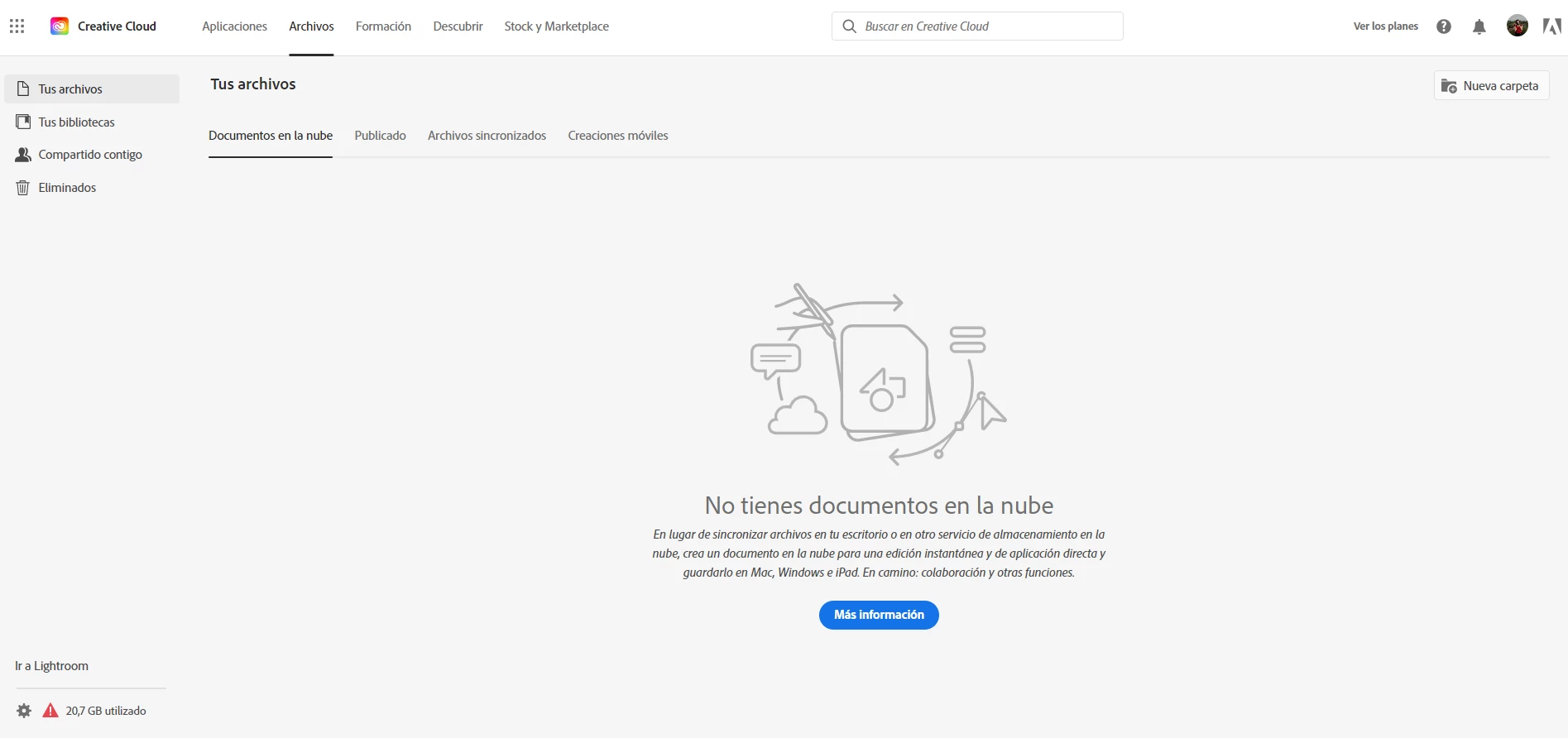This screenshot has height=738, width=1568.
Task: Click the Adobe logo icon
Action: click(1552, 26)
